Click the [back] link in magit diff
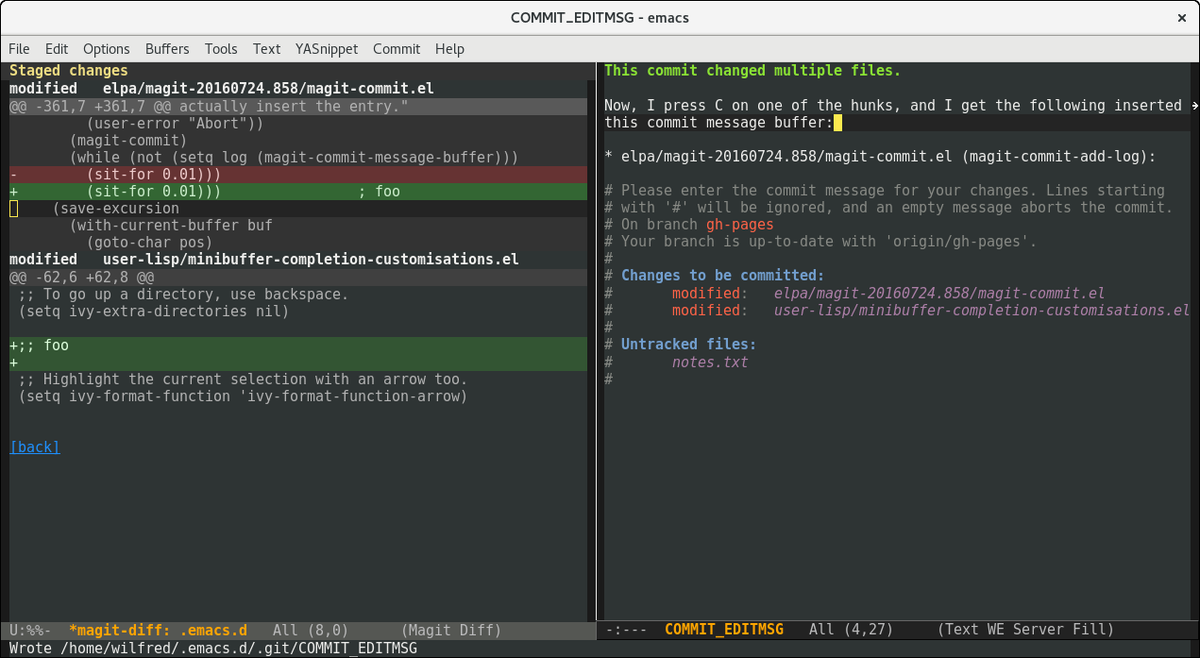Screen dimensions: 1200x658 tap(34, 447)
